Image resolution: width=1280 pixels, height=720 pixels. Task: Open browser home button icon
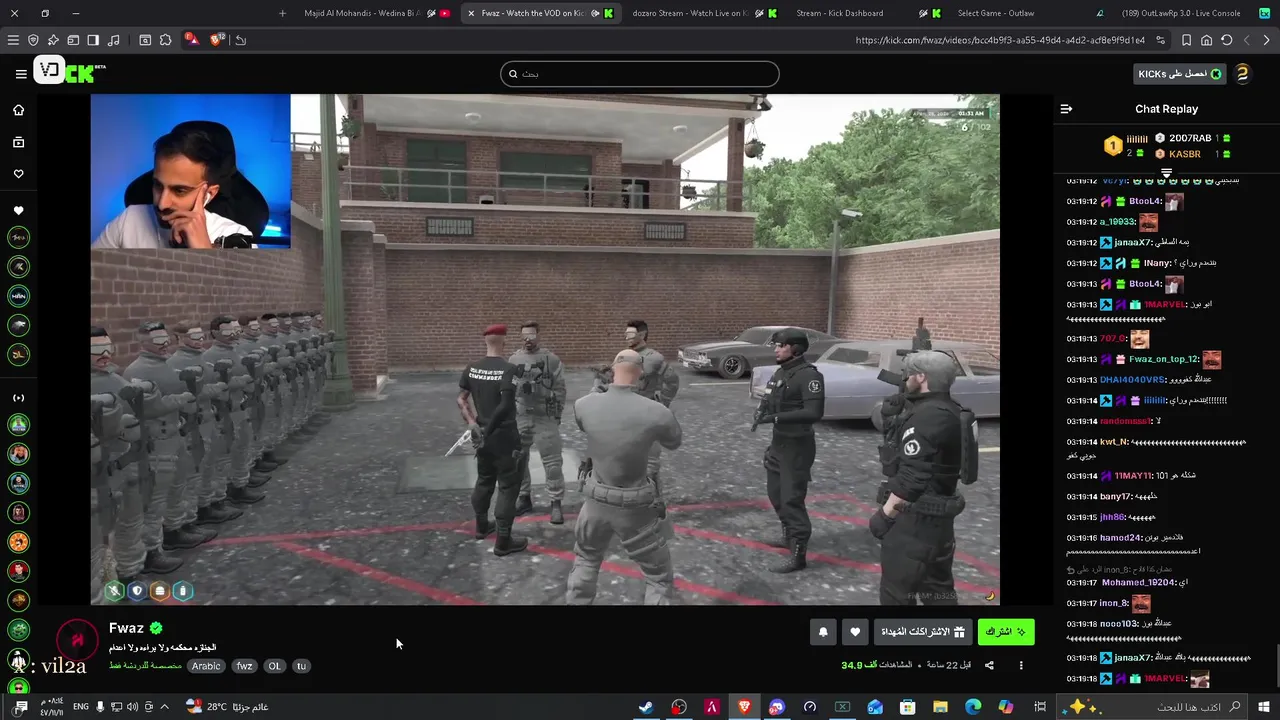1207,40
